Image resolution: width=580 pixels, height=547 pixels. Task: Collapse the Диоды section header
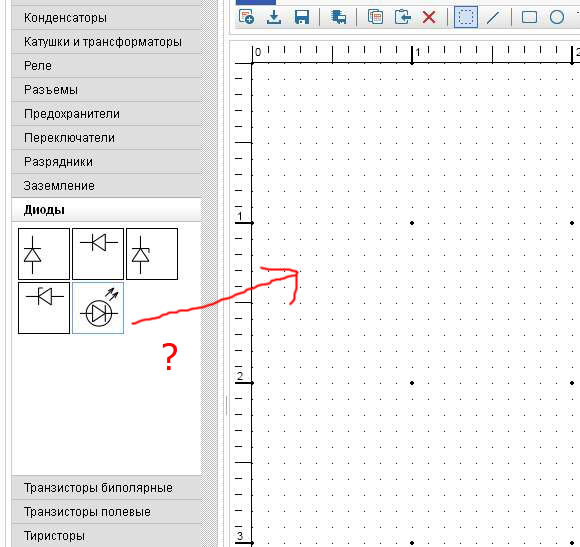[x=106, y=210]
